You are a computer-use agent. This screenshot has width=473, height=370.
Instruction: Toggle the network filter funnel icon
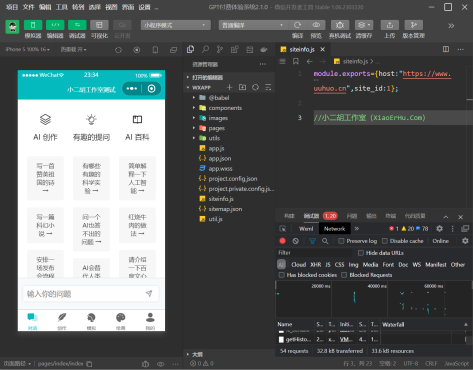[x=312, y=241]
